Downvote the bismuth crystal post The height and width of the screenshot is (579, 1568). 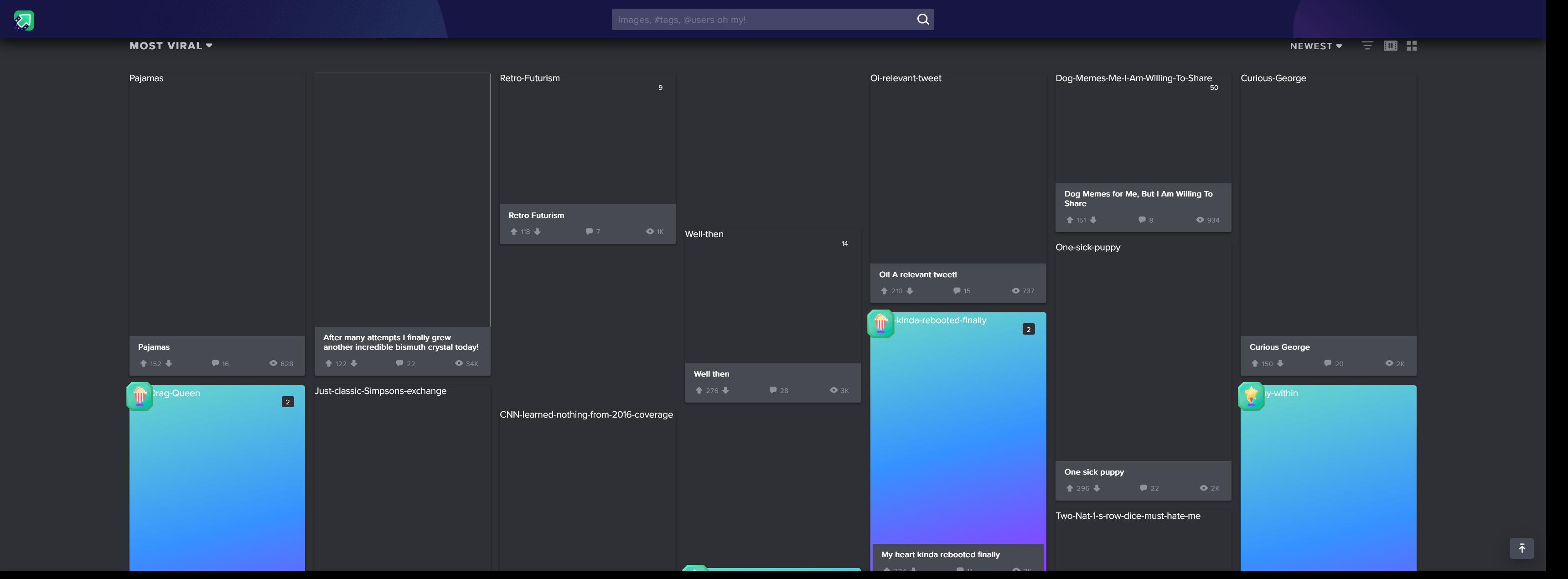354,363
